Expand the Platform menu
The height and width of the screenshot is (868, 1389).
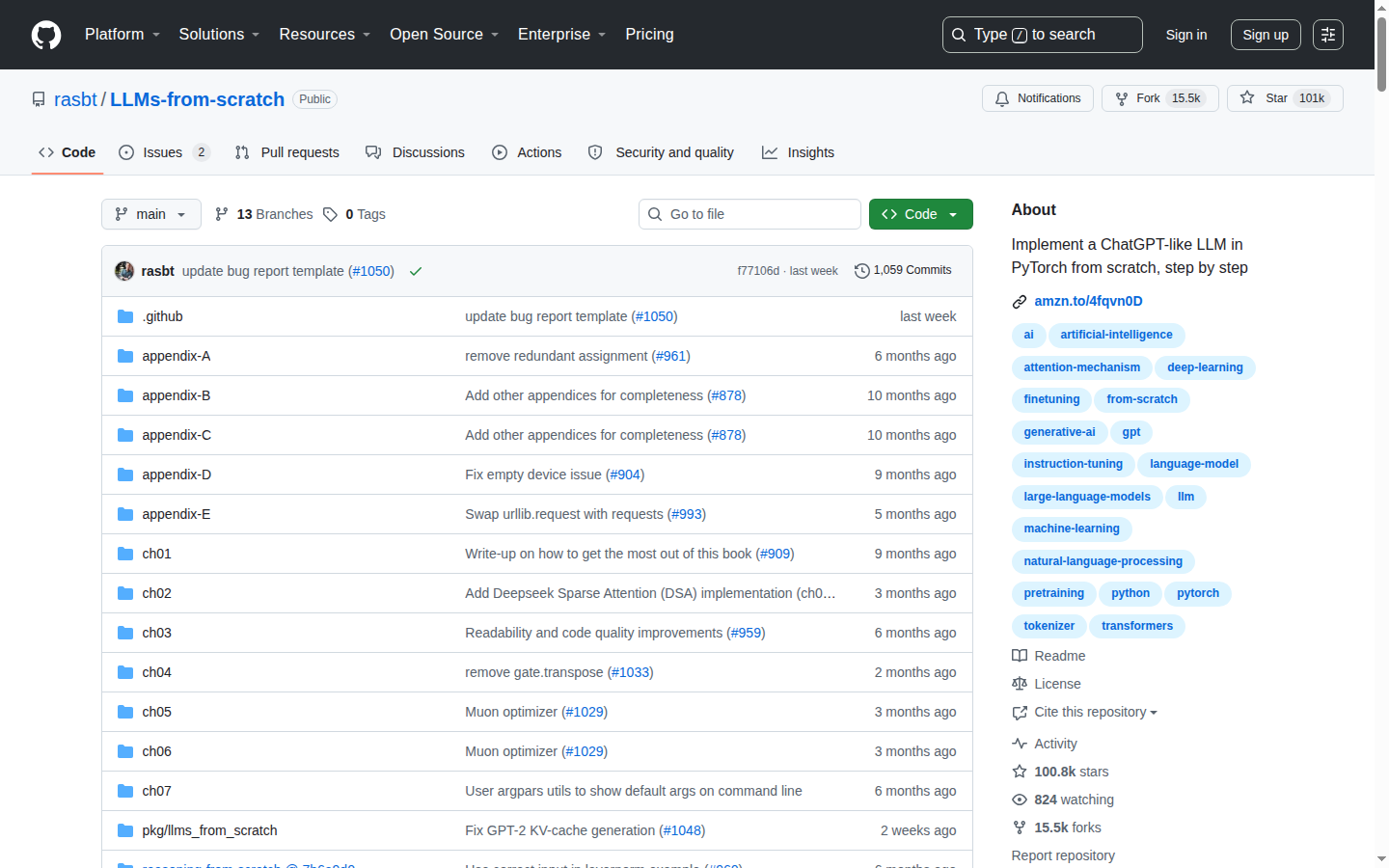click(x=123, y=35)
